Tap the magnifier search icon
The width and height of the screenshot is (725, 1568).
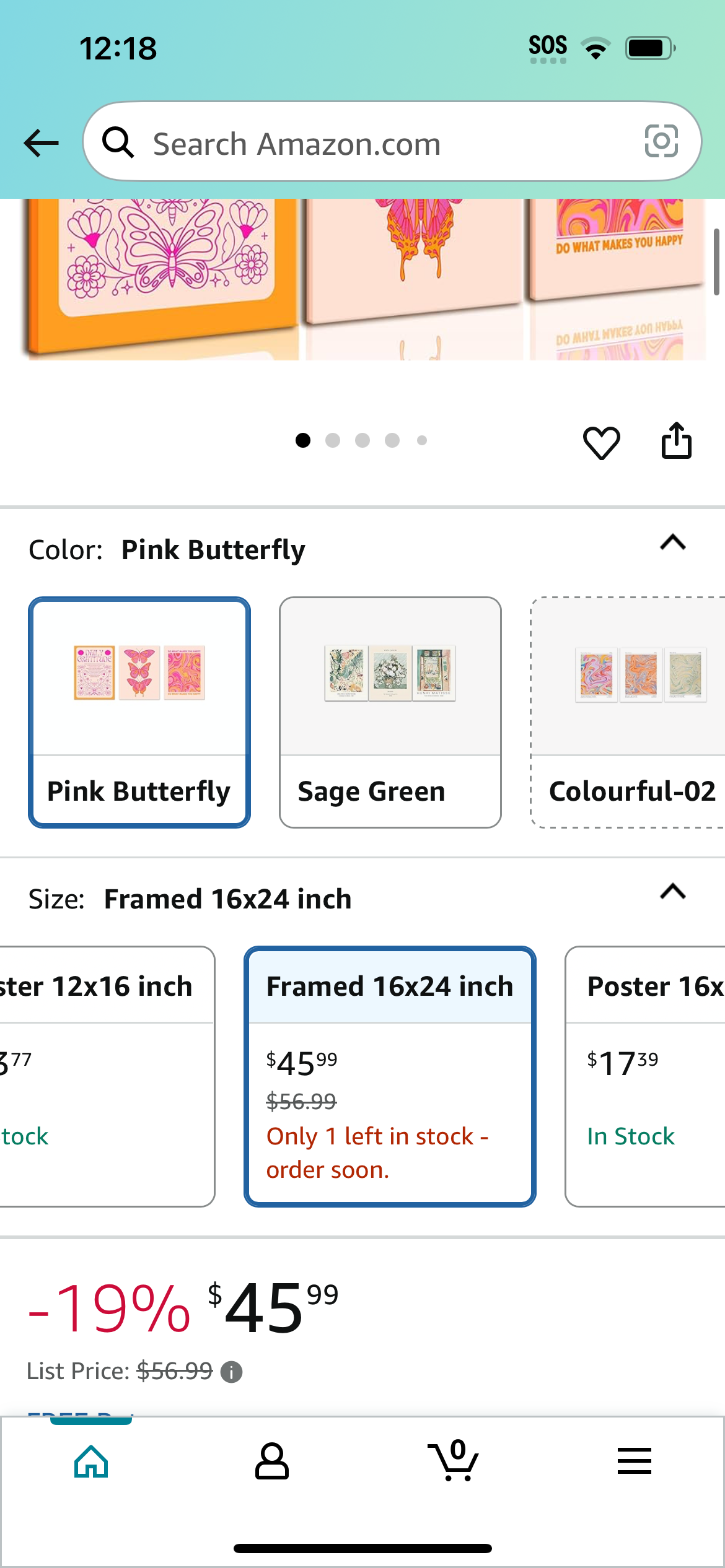click(x=118, y=142)
